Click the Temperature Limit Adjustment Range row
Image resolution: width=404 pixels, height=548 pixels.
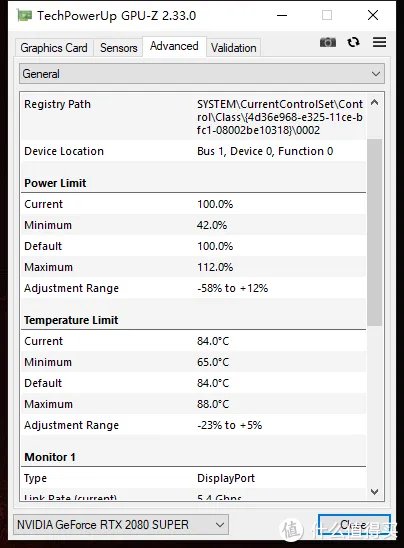pos(194,425)
